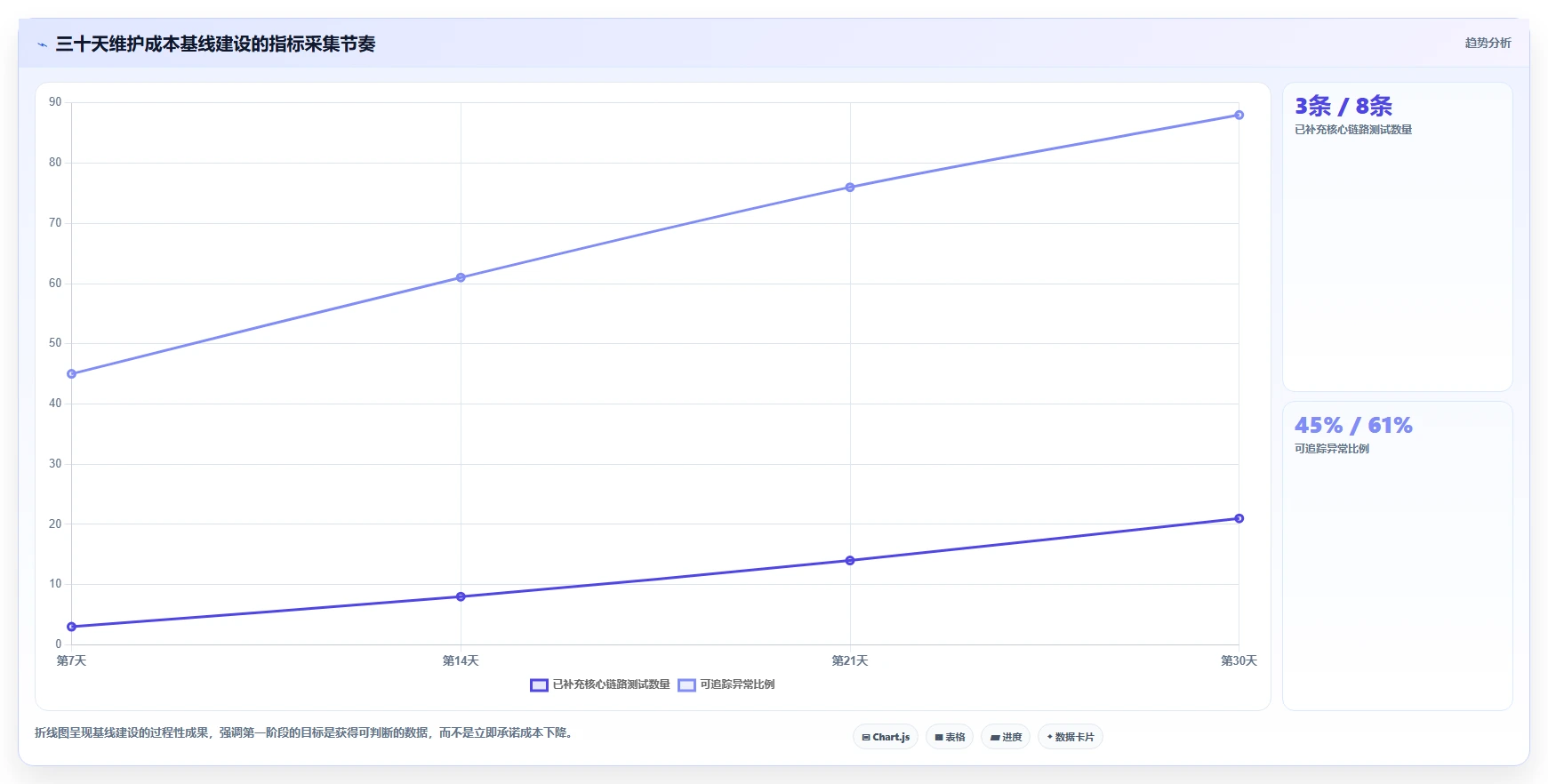Click the 第30天 axis label
Image resolution: width=1548 pixels, height=784 pixels.
[x=1239, y=660]
